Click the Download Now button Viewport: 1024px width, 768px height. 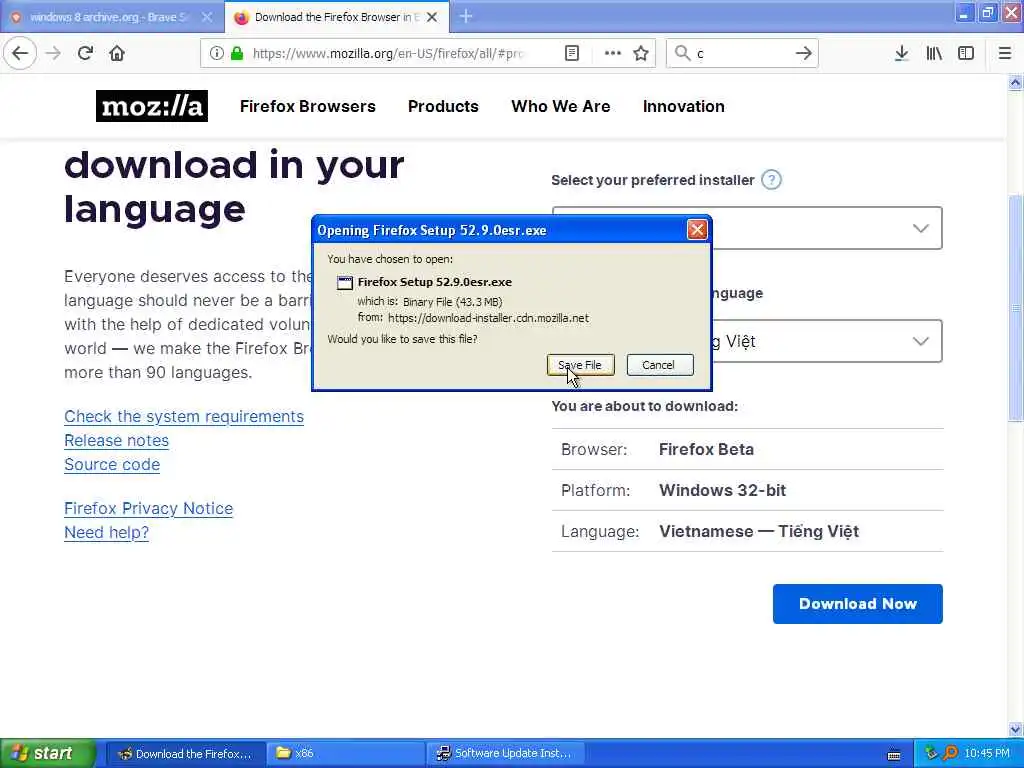tap(857, 604)
